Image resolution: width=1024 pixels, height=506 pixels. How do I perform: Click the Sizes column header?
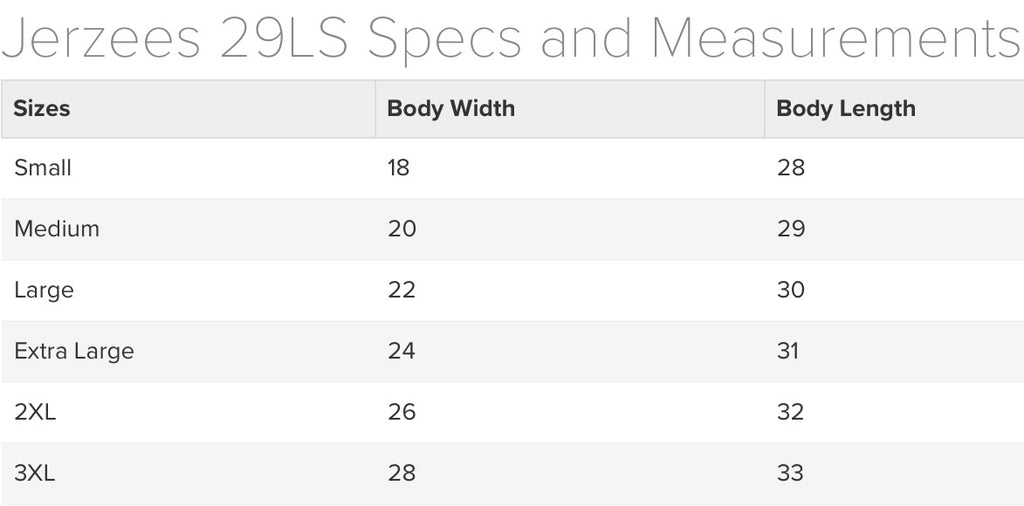(x=42, y=108)
